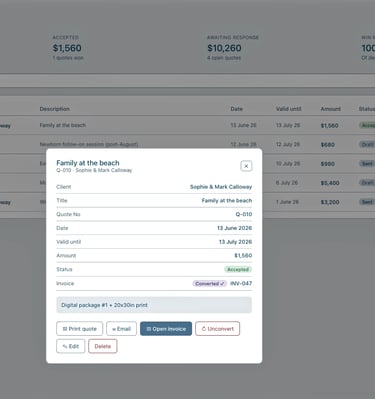
Task: Select the Newborn follow-on session row
Action: (x=187, y=144)
